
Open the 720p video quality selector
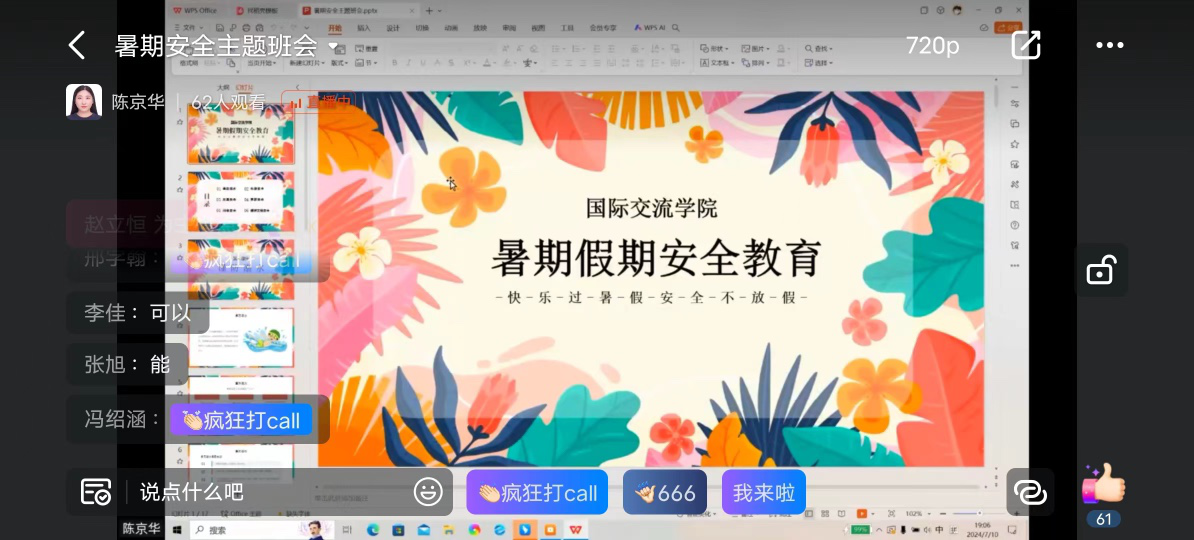(x=932, y=45)
